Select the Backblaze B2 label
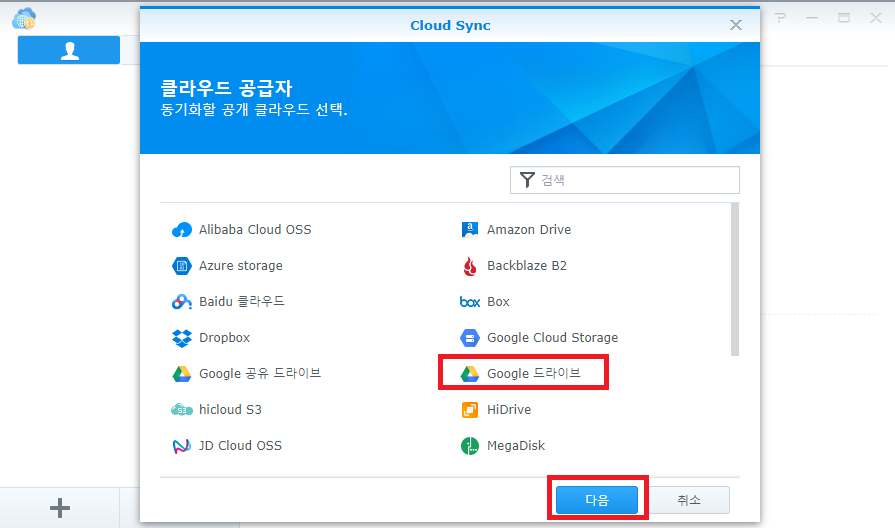895x528 pixels. coord(527,265)
